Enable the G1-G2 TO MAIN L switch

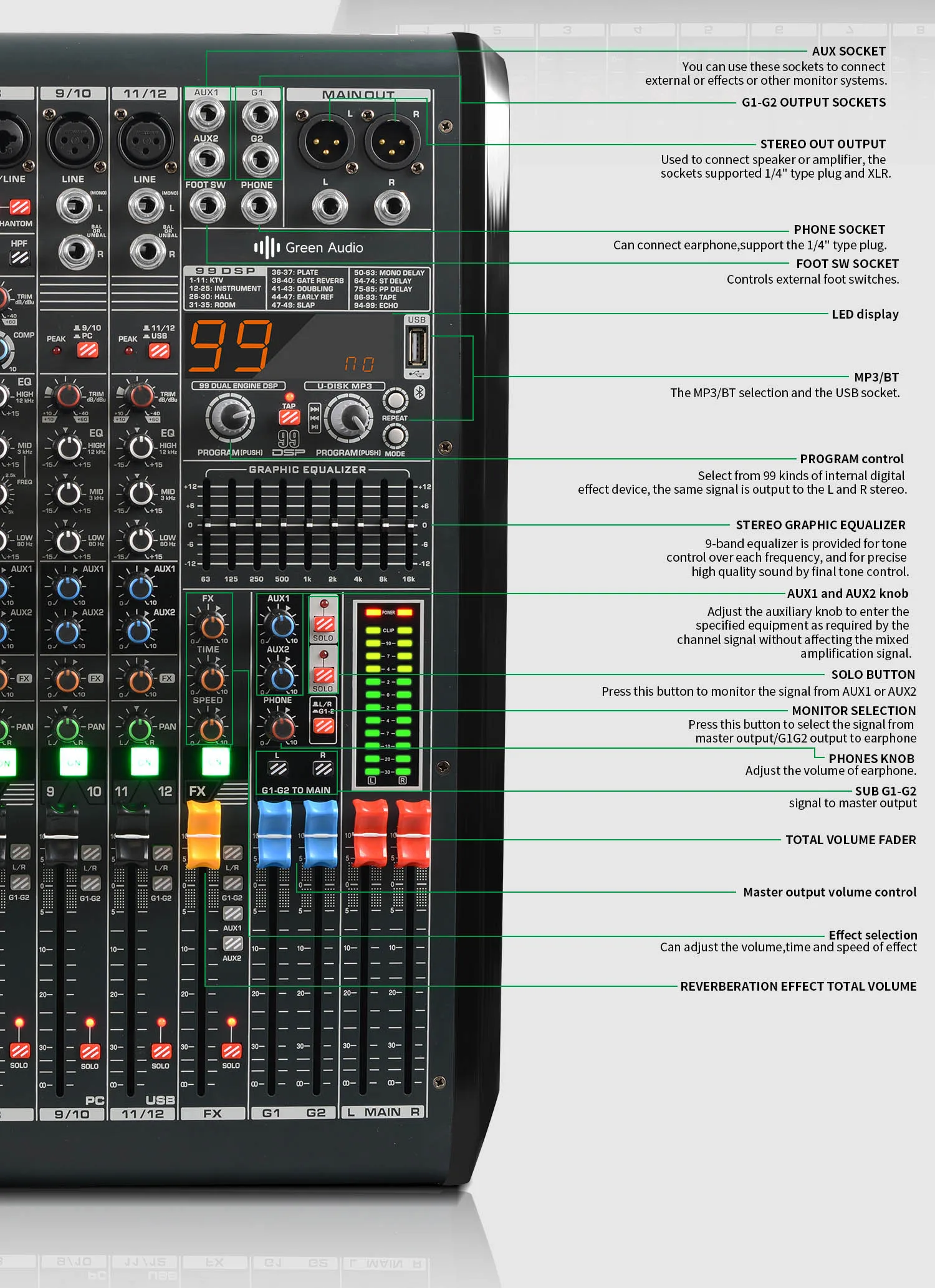click(278, 769)
